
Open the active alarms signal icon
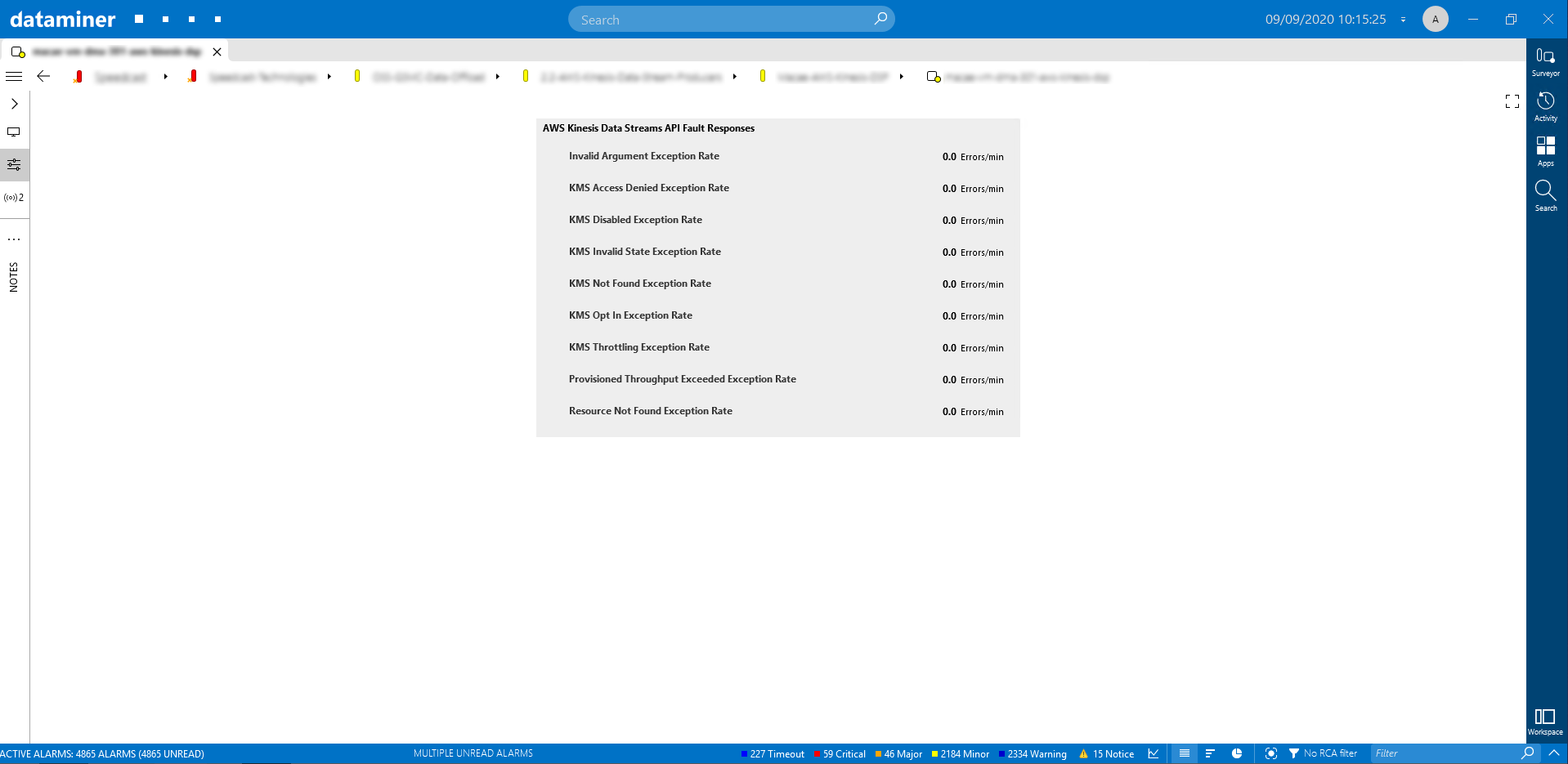[x=14, y=198]
